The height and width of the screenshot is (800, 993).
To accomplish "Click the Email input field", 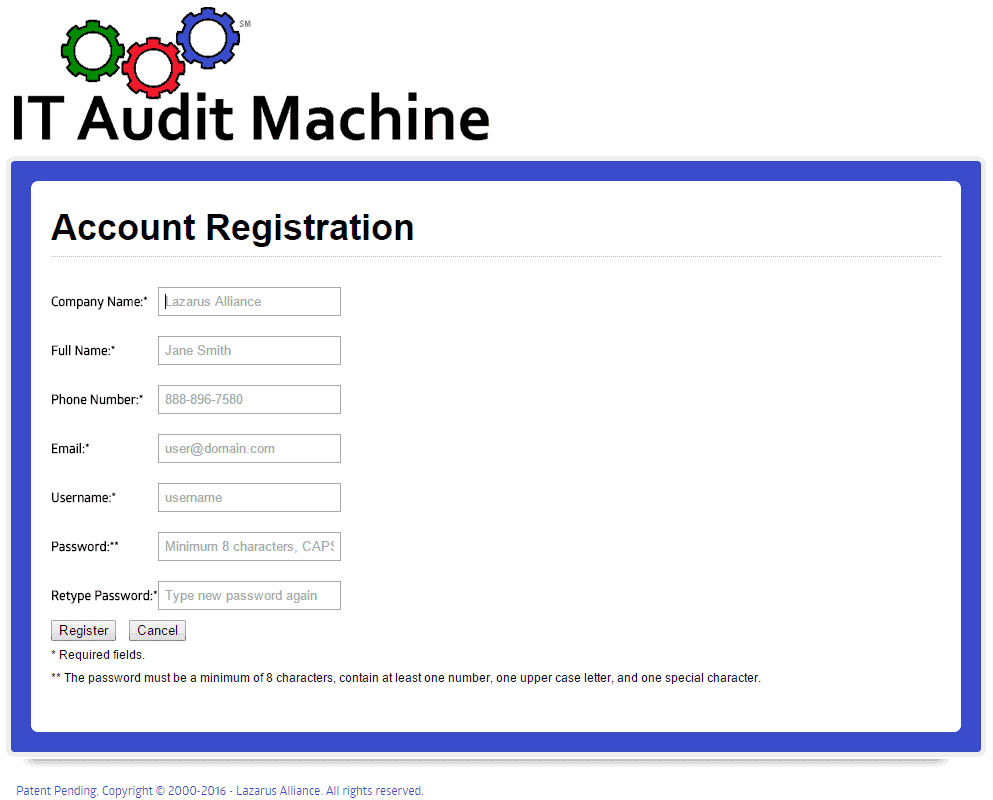I will [249, 448].
